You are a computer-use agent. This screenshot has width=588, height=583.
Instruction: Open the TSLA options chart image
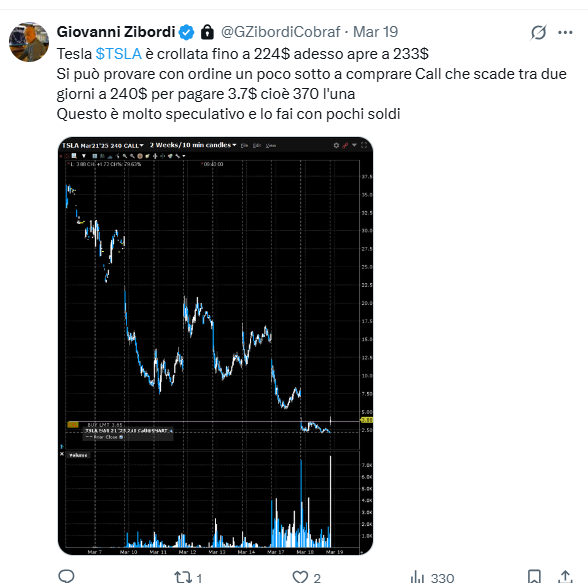216,346
